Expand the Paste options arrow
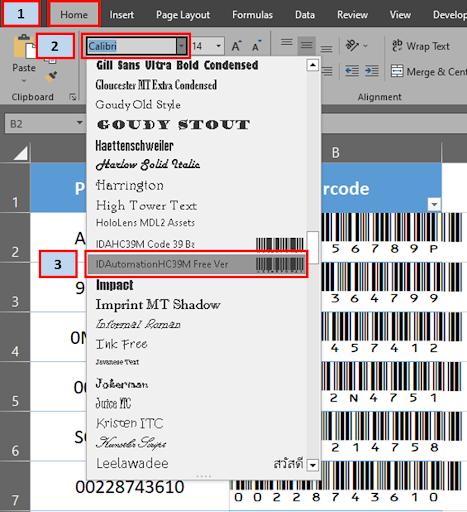The width and height of the screenshot is (467, 512). 24,81
